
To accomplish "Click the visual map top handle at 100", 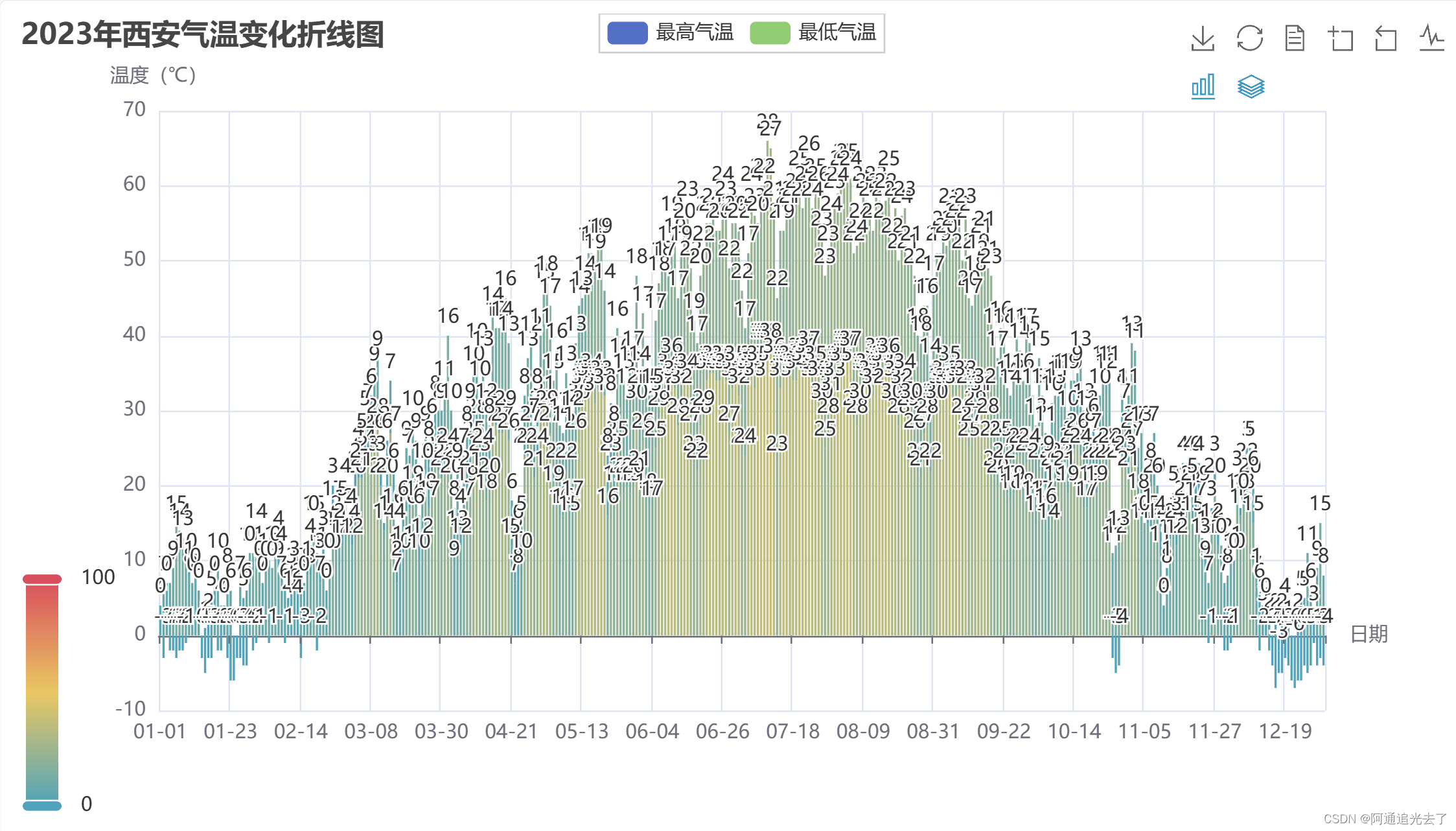I will pos(42,579).
